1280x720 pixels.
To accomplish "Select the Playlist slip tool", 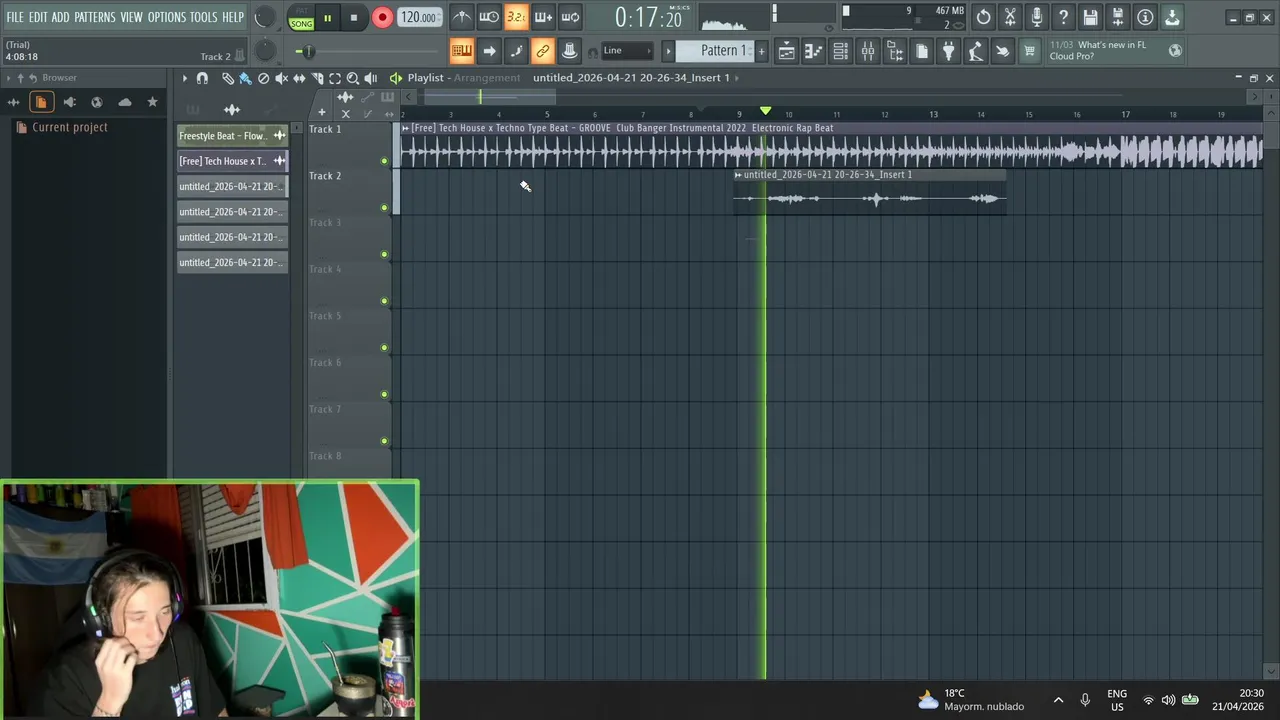I will (299, 78).
